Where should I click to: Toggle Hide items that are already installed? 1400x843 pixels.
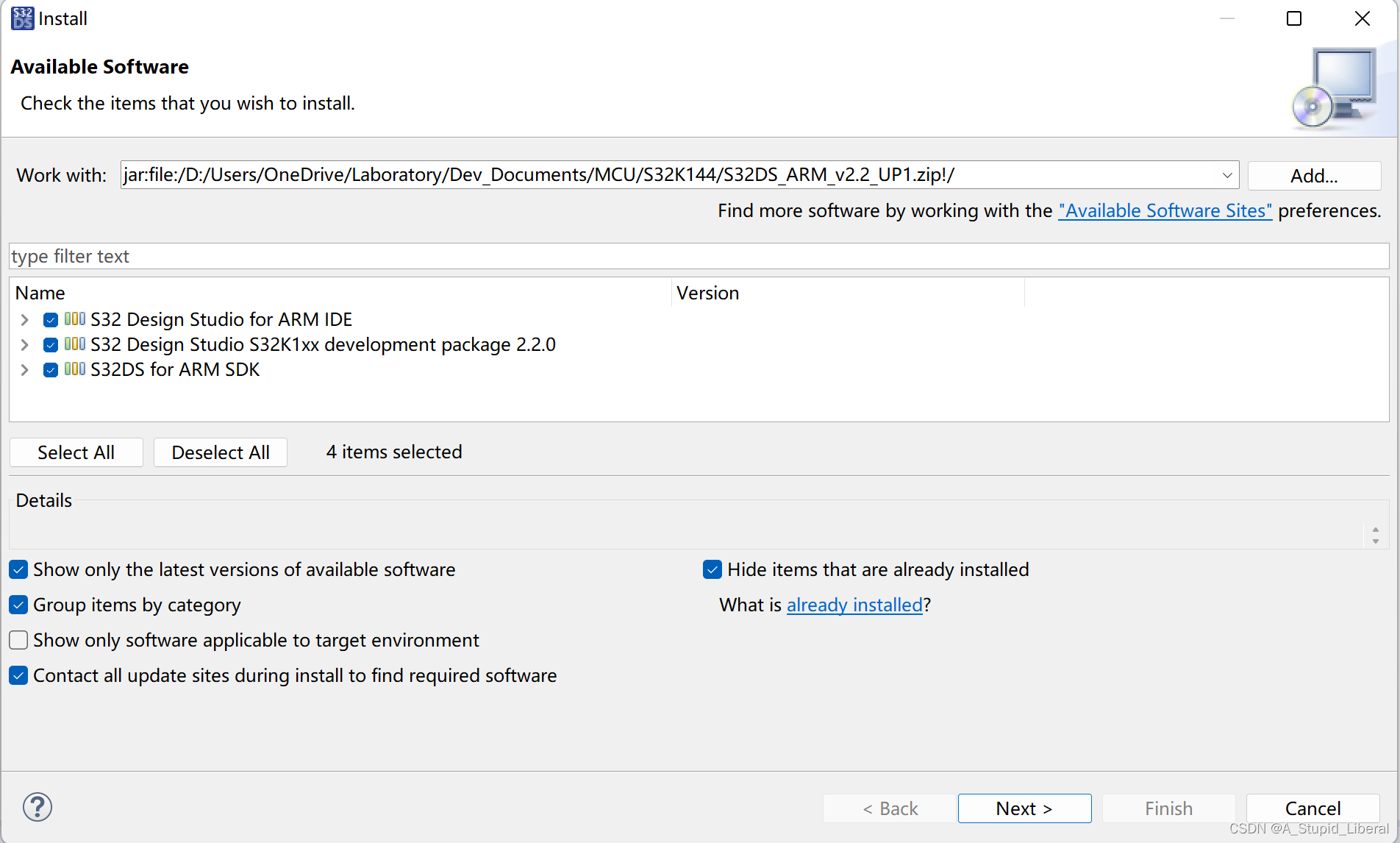[x=712, y=569]
